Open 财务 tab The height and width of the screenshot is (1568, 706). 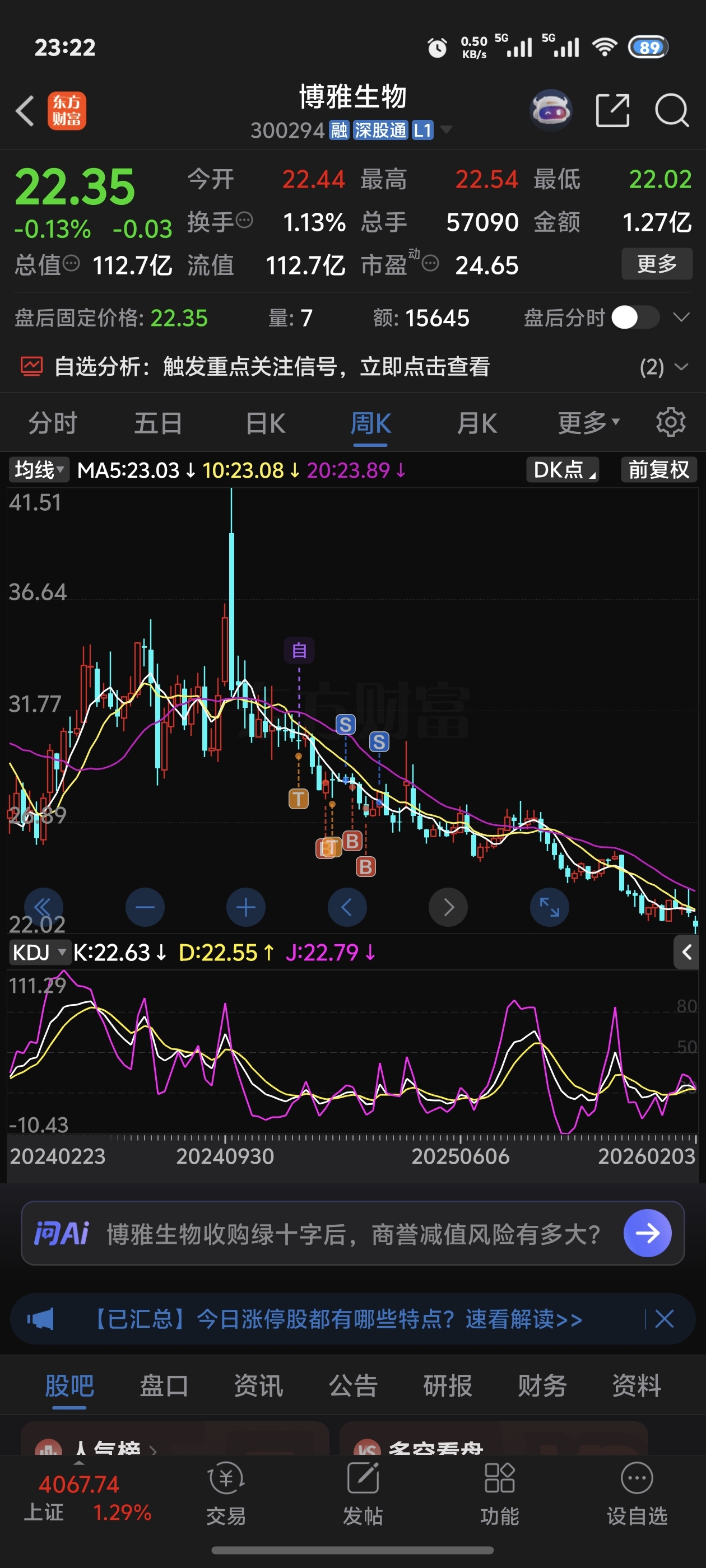[x=542, y=1386]
